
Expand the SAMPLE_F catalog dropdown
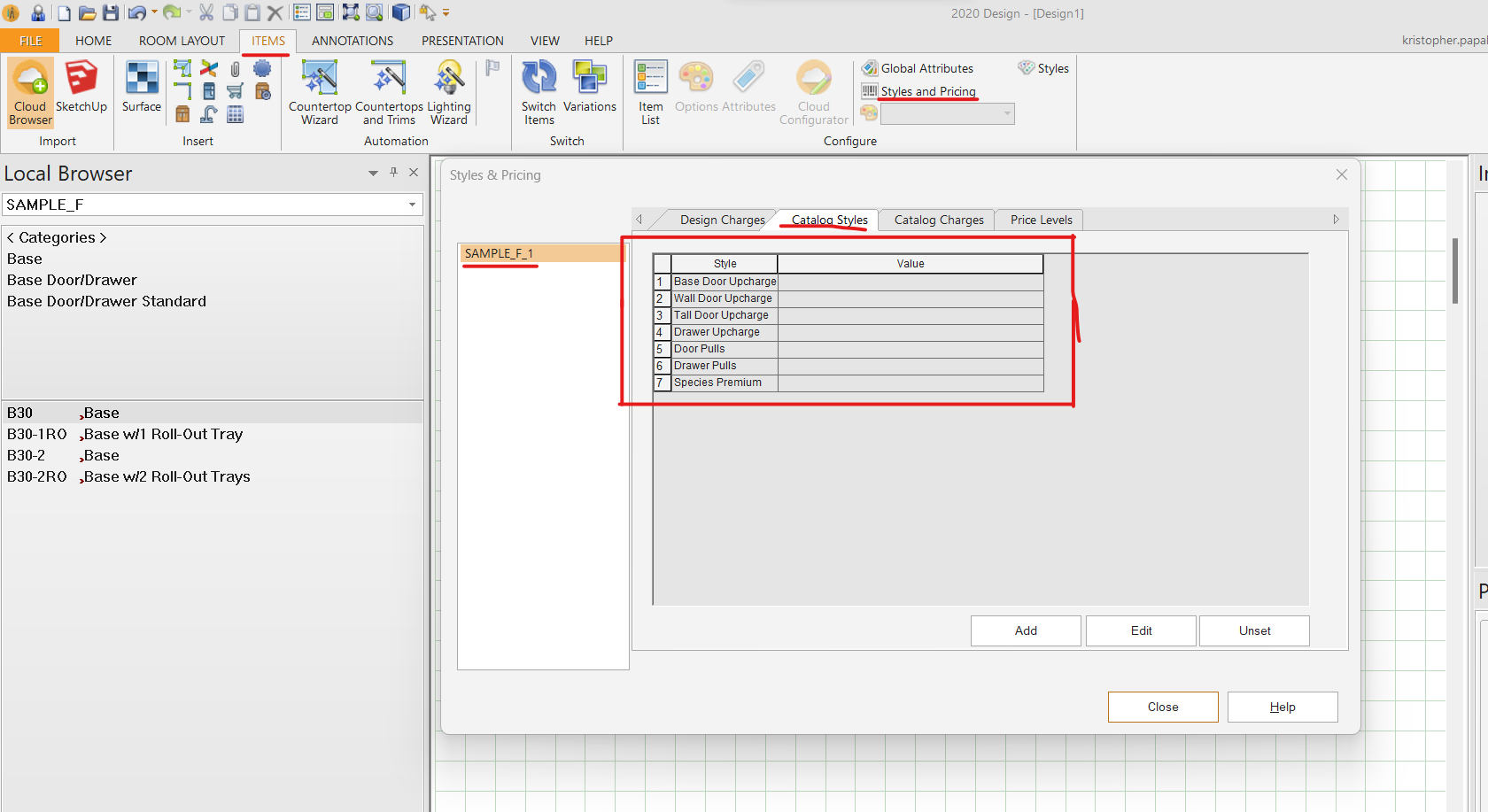pyautogui.click(x=412, y=205)
